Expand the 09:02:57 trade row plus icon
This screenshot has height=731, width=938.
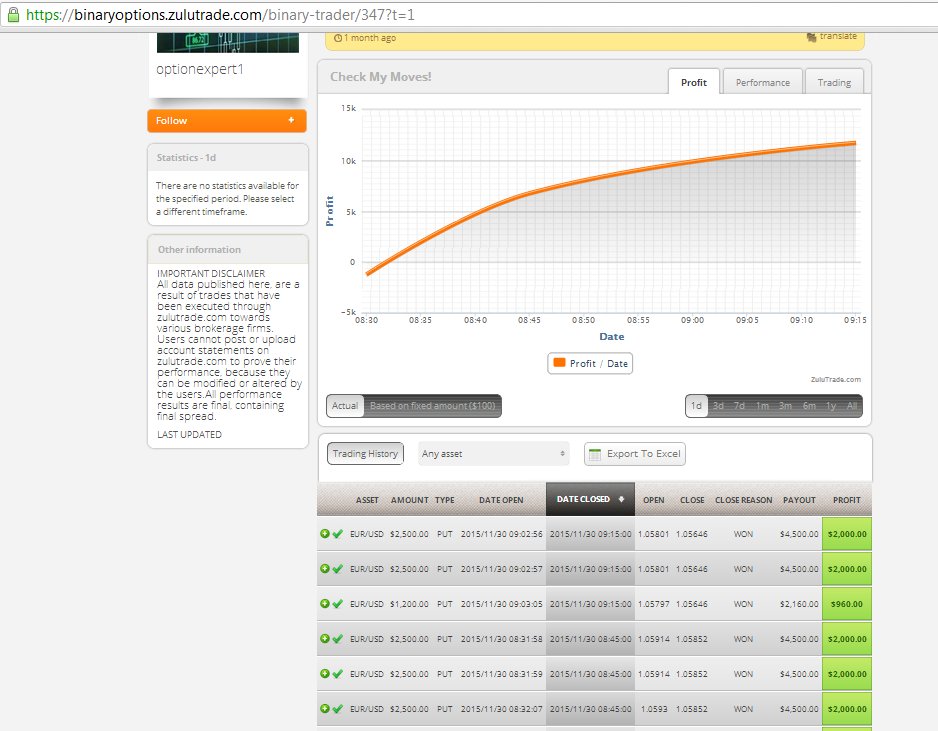tap(325, 568)
